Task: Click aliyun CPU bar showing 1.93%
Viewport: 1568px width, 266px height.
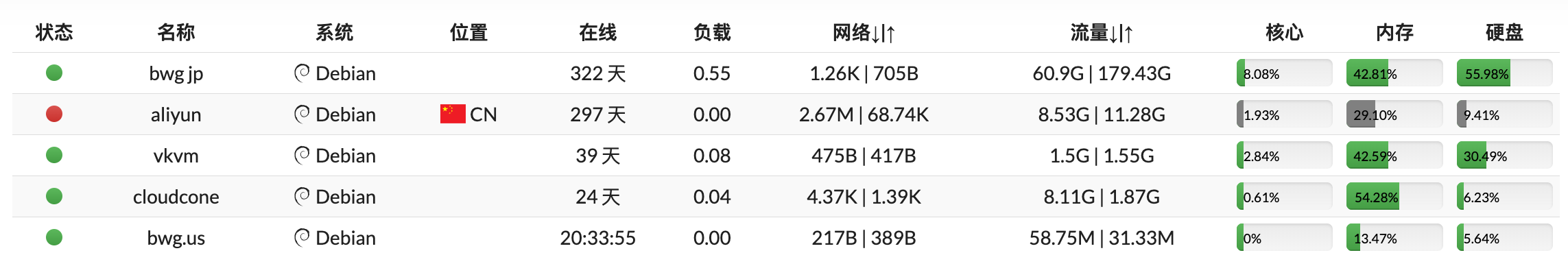Action: pos(1285,114)
